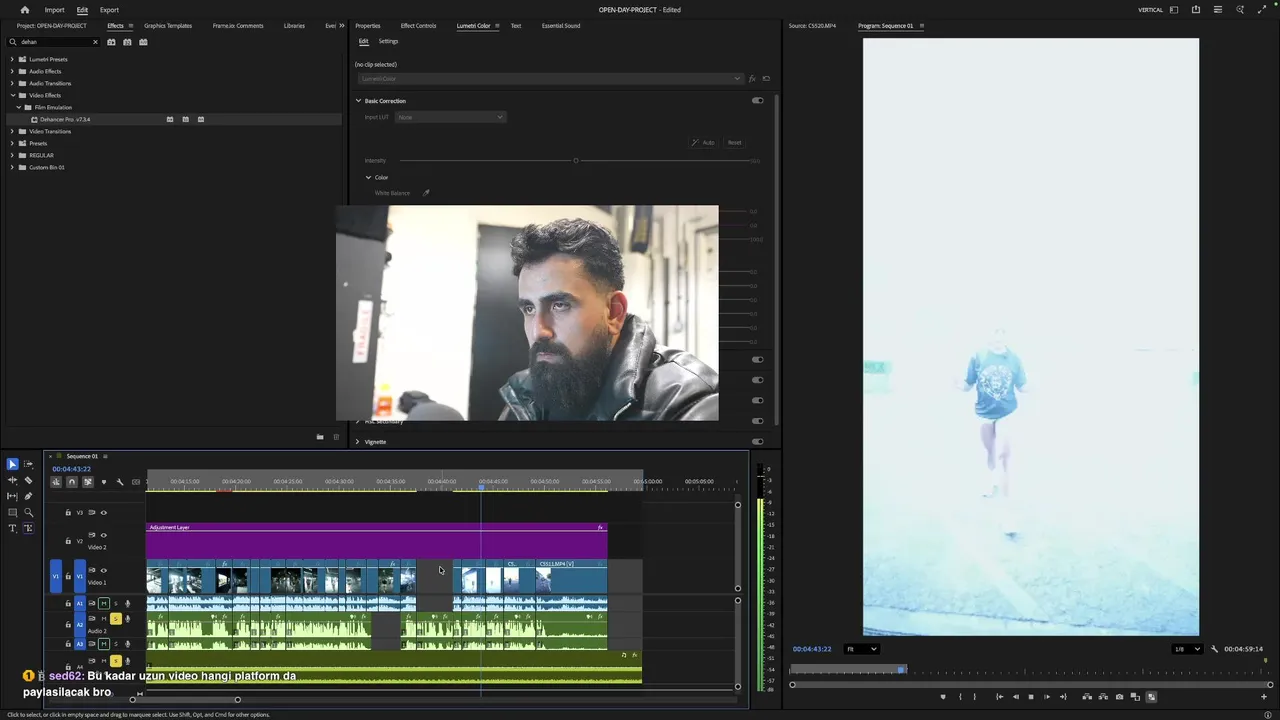Click the Reset button in Basic Correction

(x=734, y=142)
